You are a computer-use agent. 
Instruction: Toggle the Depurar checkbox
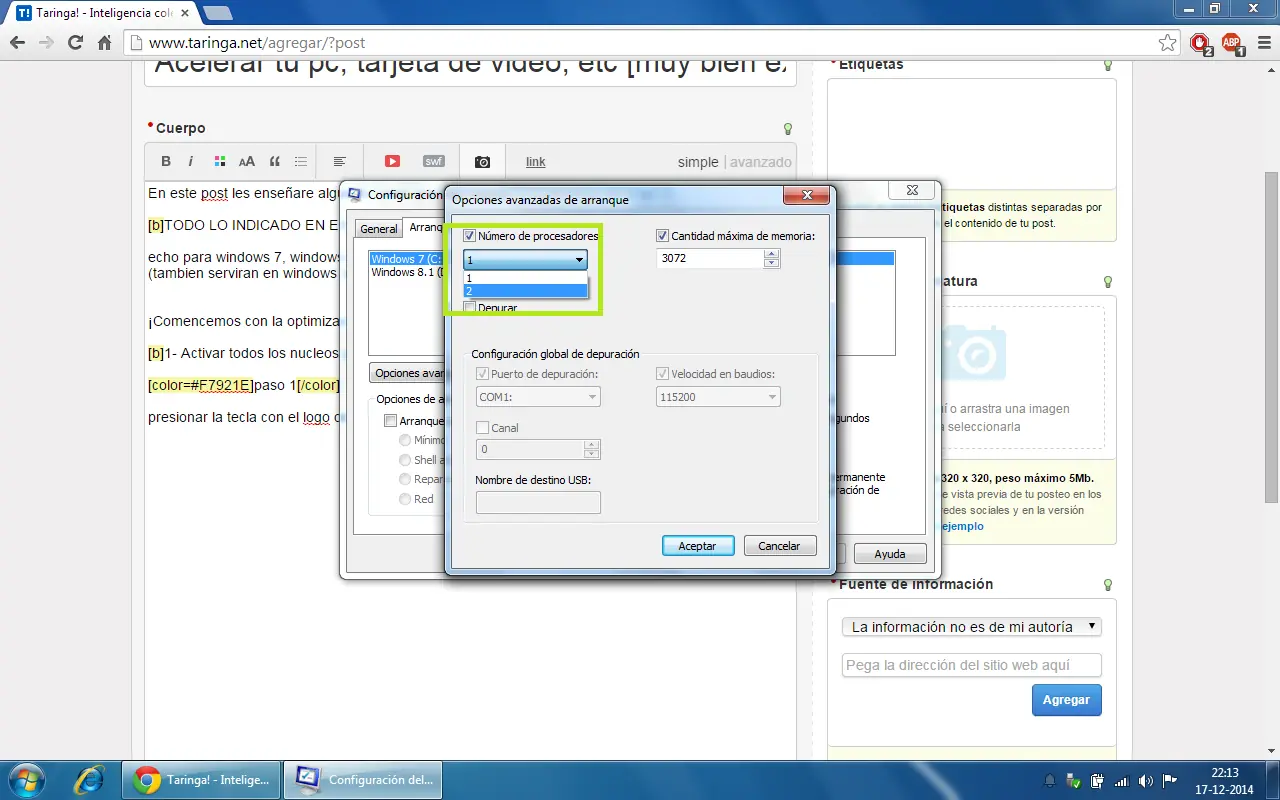coord(470,308)
